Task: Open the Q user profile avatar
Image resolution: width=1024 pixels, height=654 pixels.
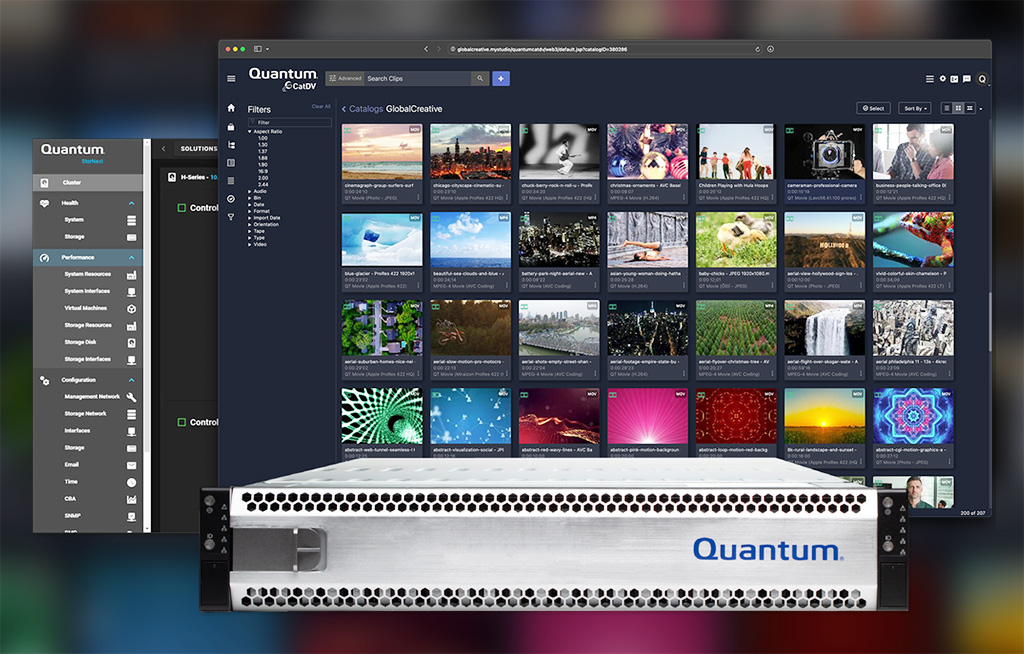Action: [982, 79]
